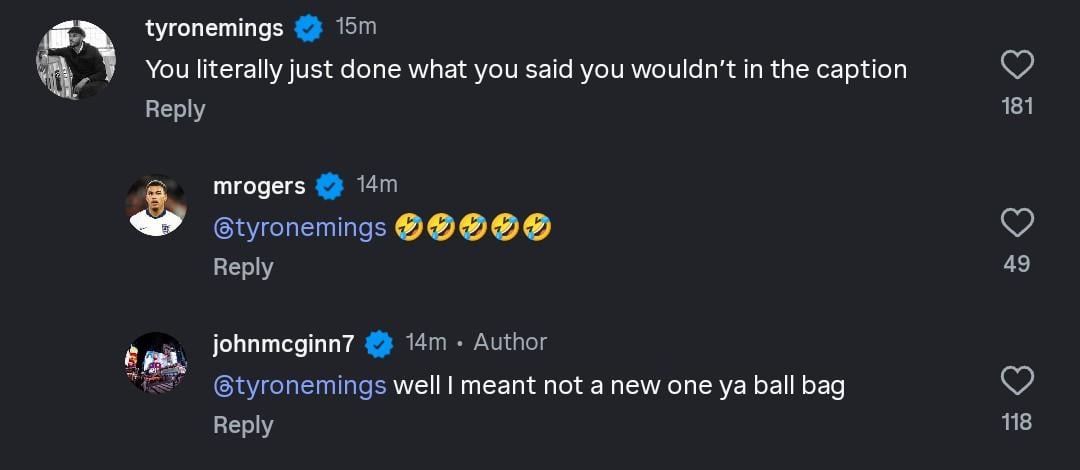Image resolution: width=1080 pixels, height=470 pixels.
Task: Click the @tyronemings mention in johnmcginn7's reply
Action: click(300, 386)
